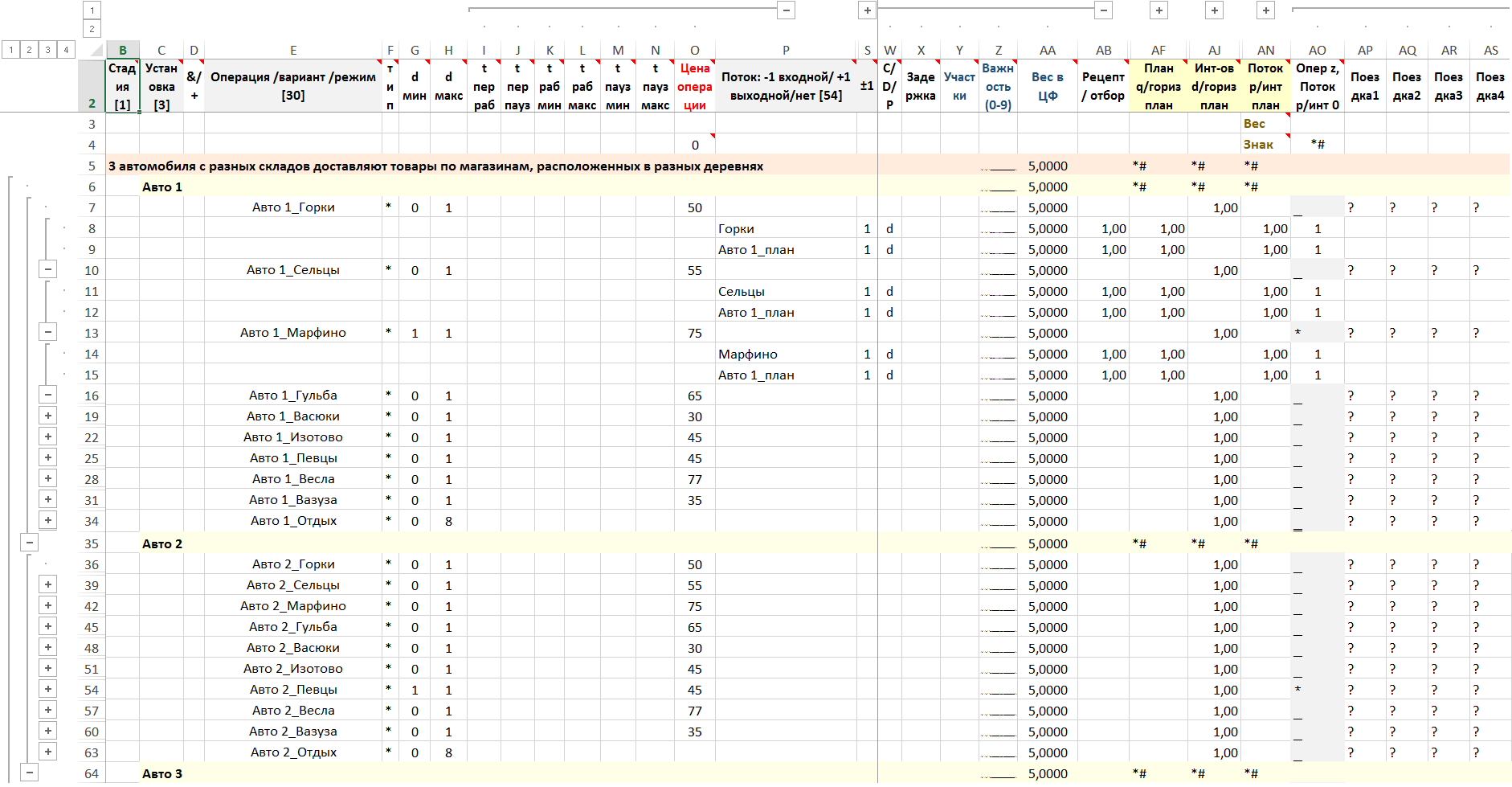
Task: Collapse the Авто 2 group at row 35
Action: click(29, 543)
